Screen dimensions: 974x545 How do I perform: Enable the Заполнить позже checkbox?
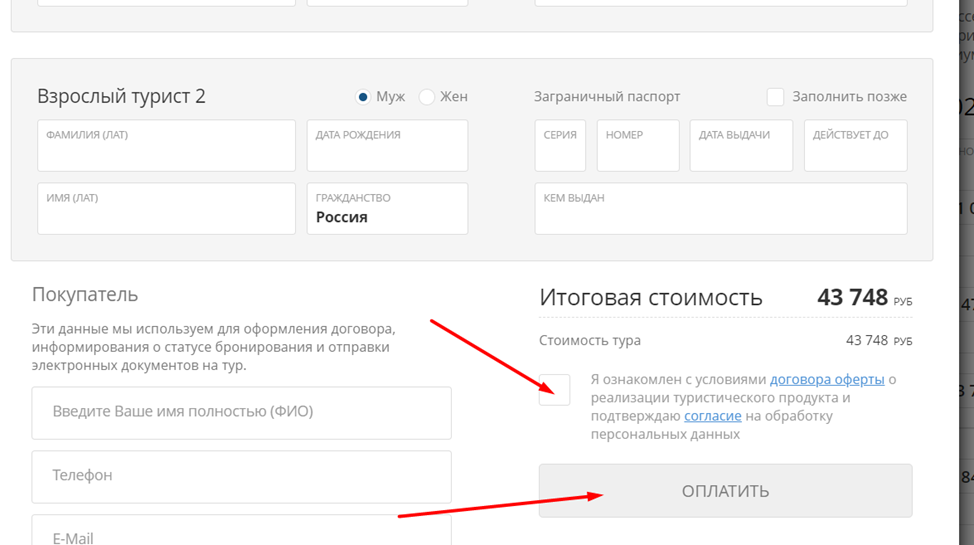pos(775,97)
